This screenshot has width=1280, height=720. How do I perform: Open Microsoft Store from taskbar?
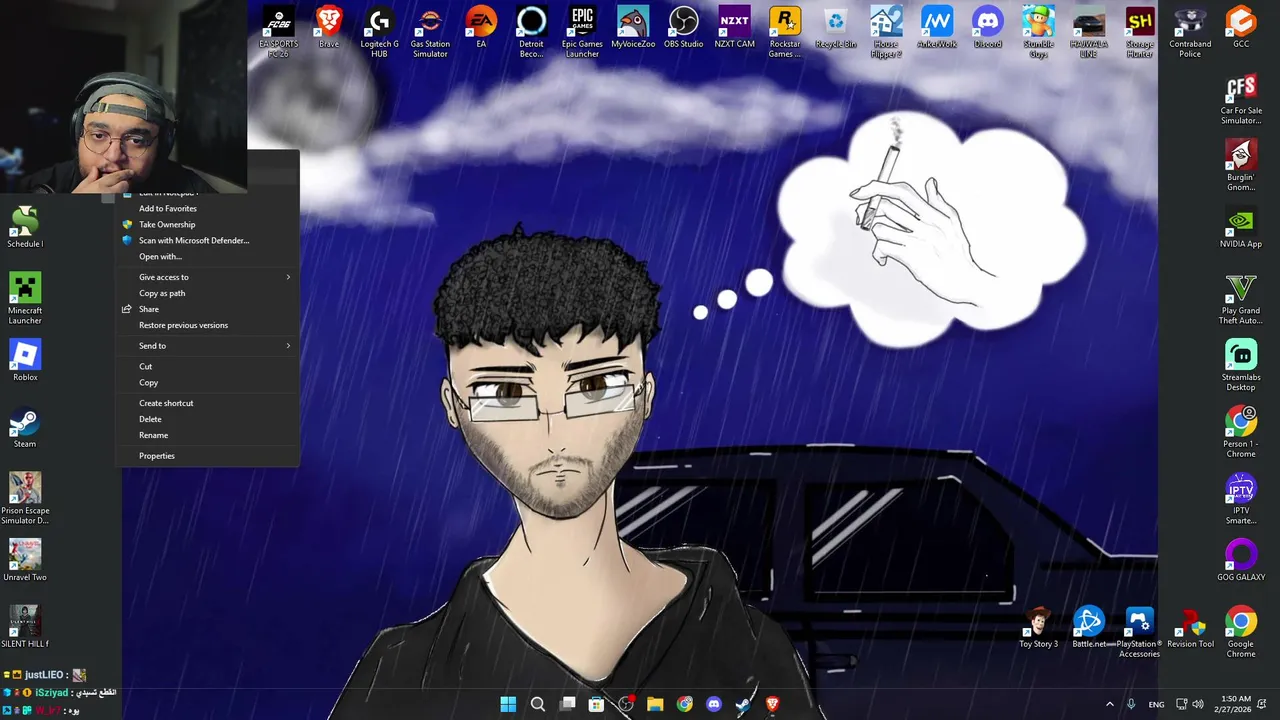pos(596,704)
